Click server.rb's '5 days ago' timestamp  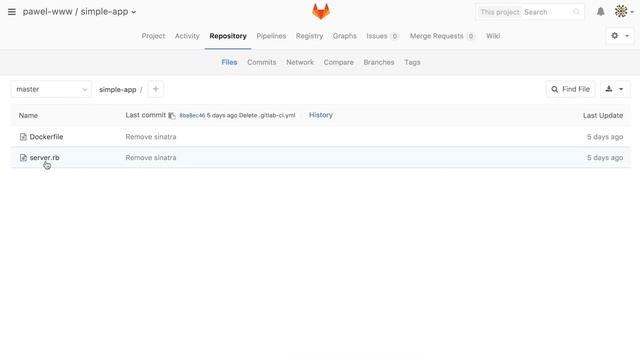tap(605, 158)
